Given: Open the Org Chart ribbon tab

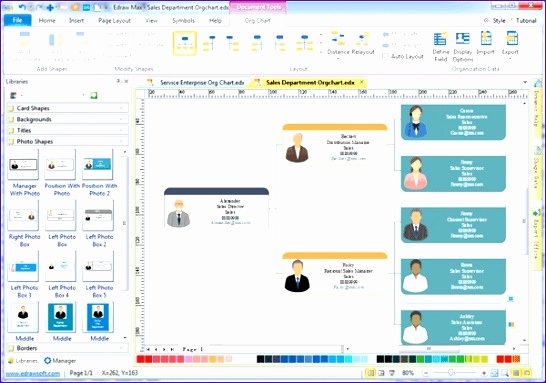Looking at the screenshot, I should pyautogui.click(x=258, y=21).
